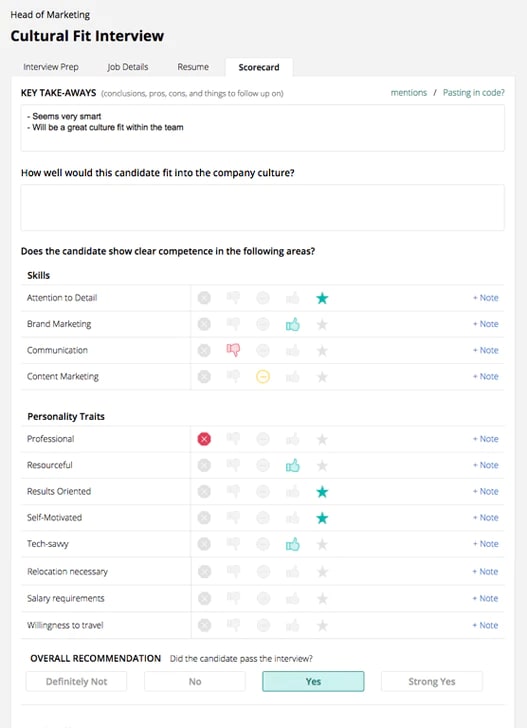Open the Resume tab

[193, 67]
